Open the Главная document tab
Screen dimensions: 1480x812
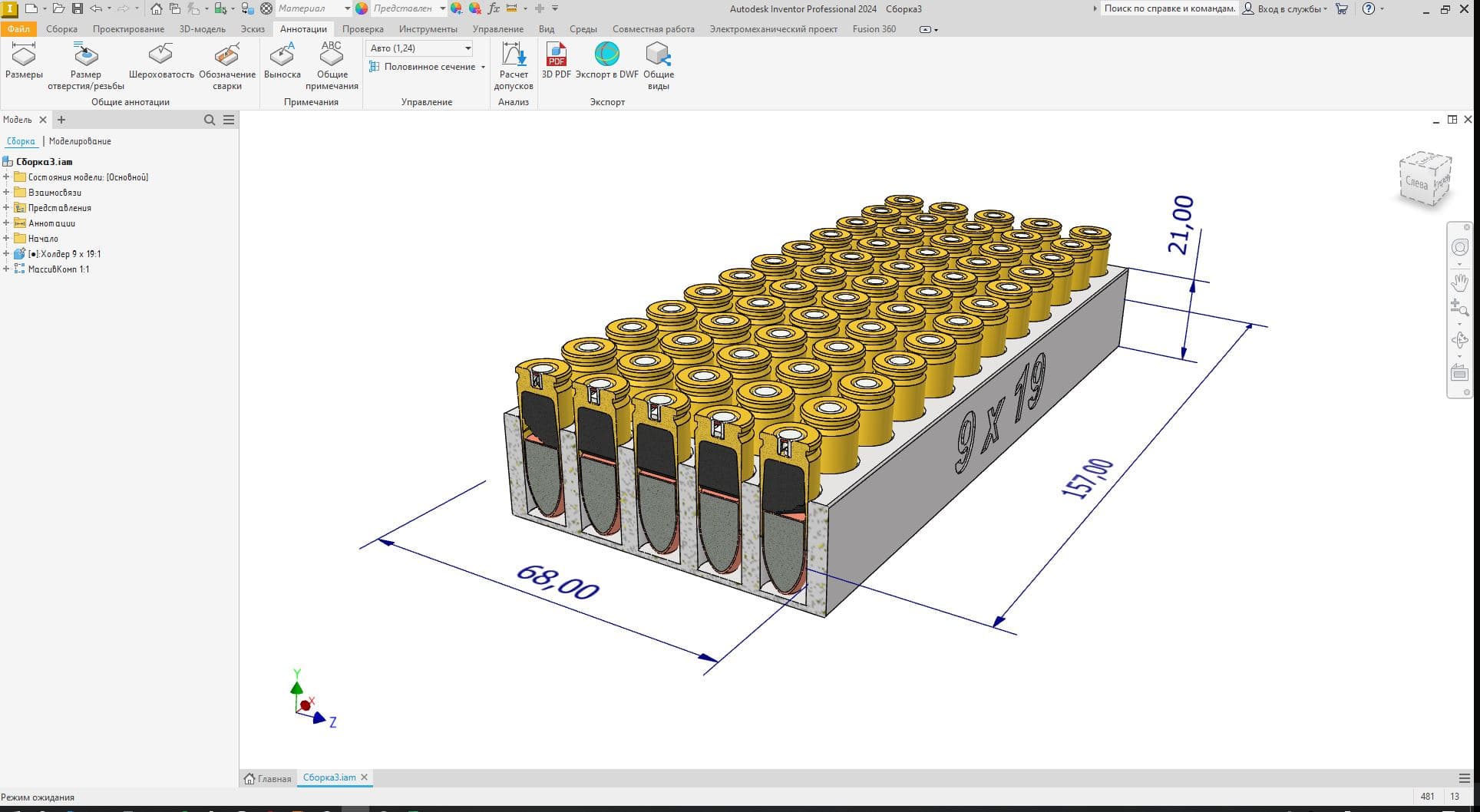click(267, 777)
